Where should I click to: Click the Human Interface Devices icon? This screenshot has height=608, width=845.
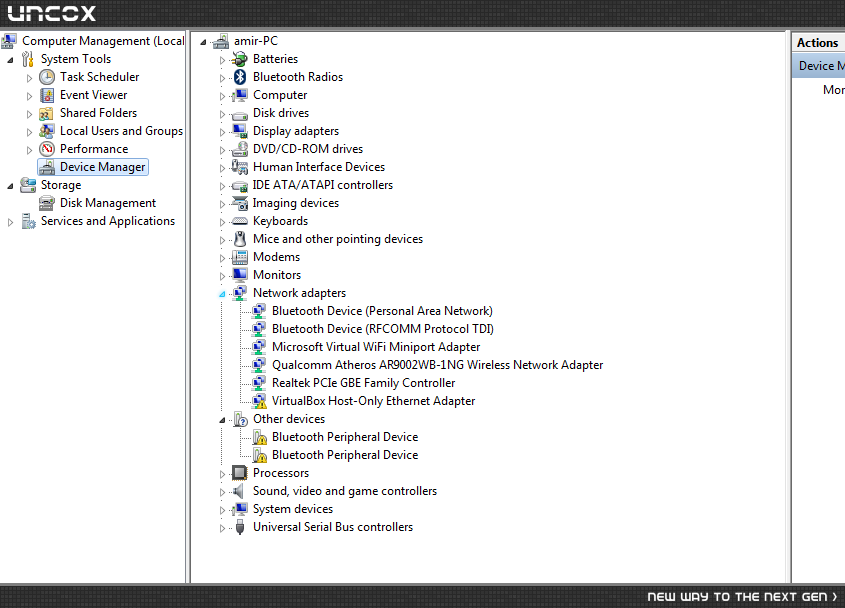point(240,167)
